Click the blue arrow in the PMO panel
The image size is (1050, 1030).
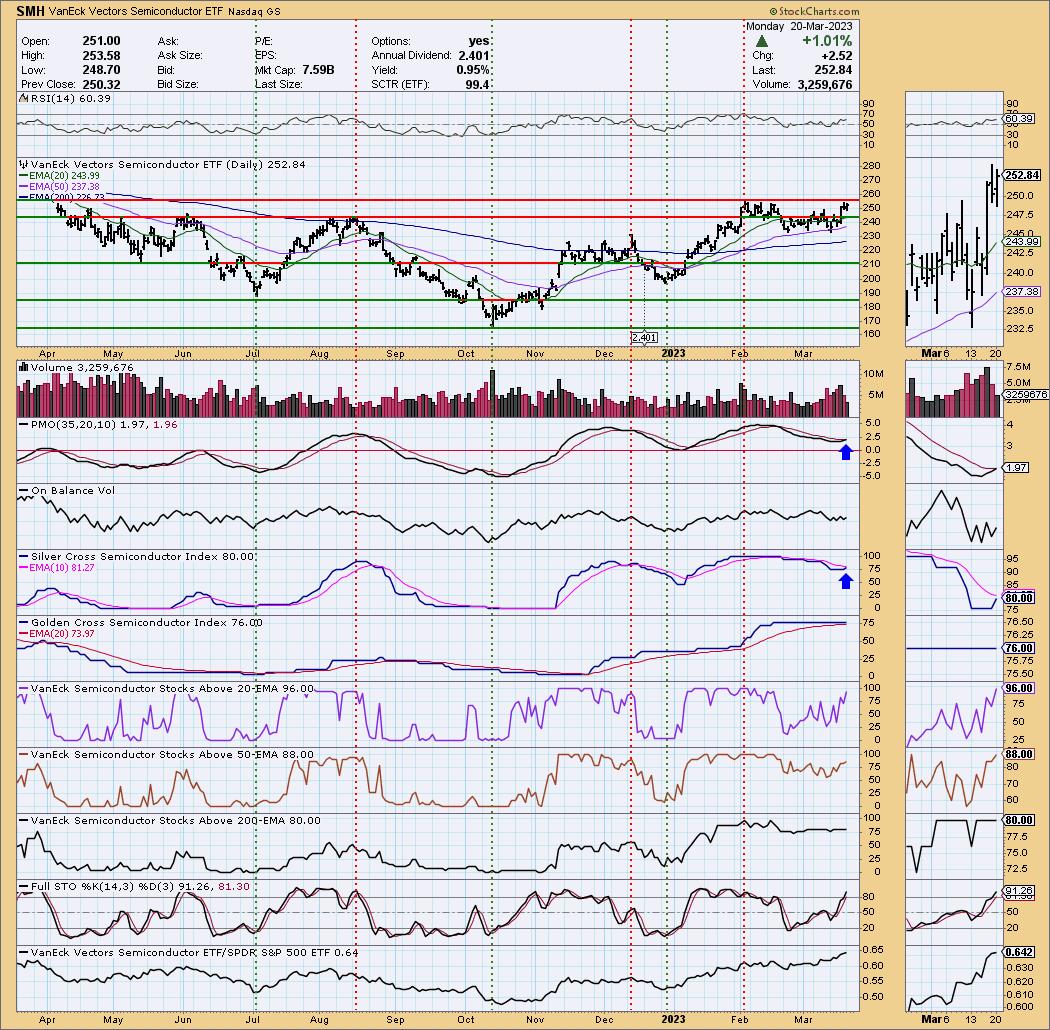846,451
